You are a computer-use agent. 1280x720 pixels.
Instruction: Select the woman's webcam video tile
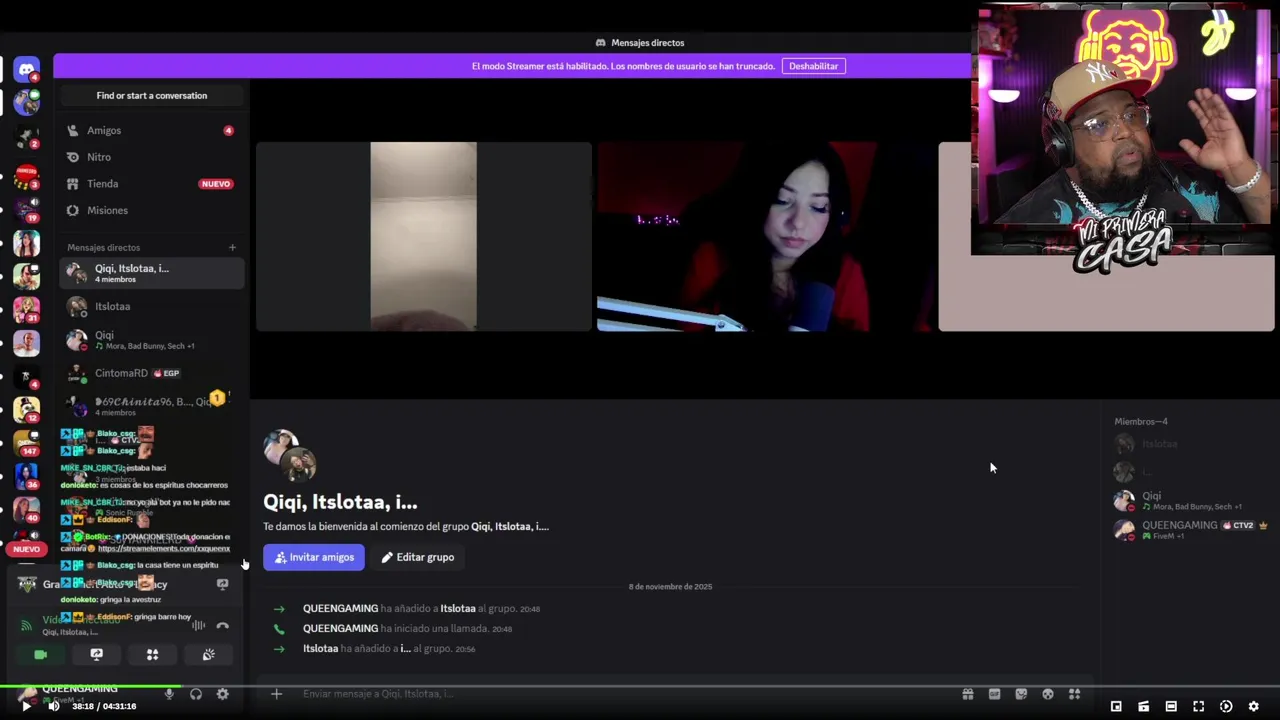766,236
